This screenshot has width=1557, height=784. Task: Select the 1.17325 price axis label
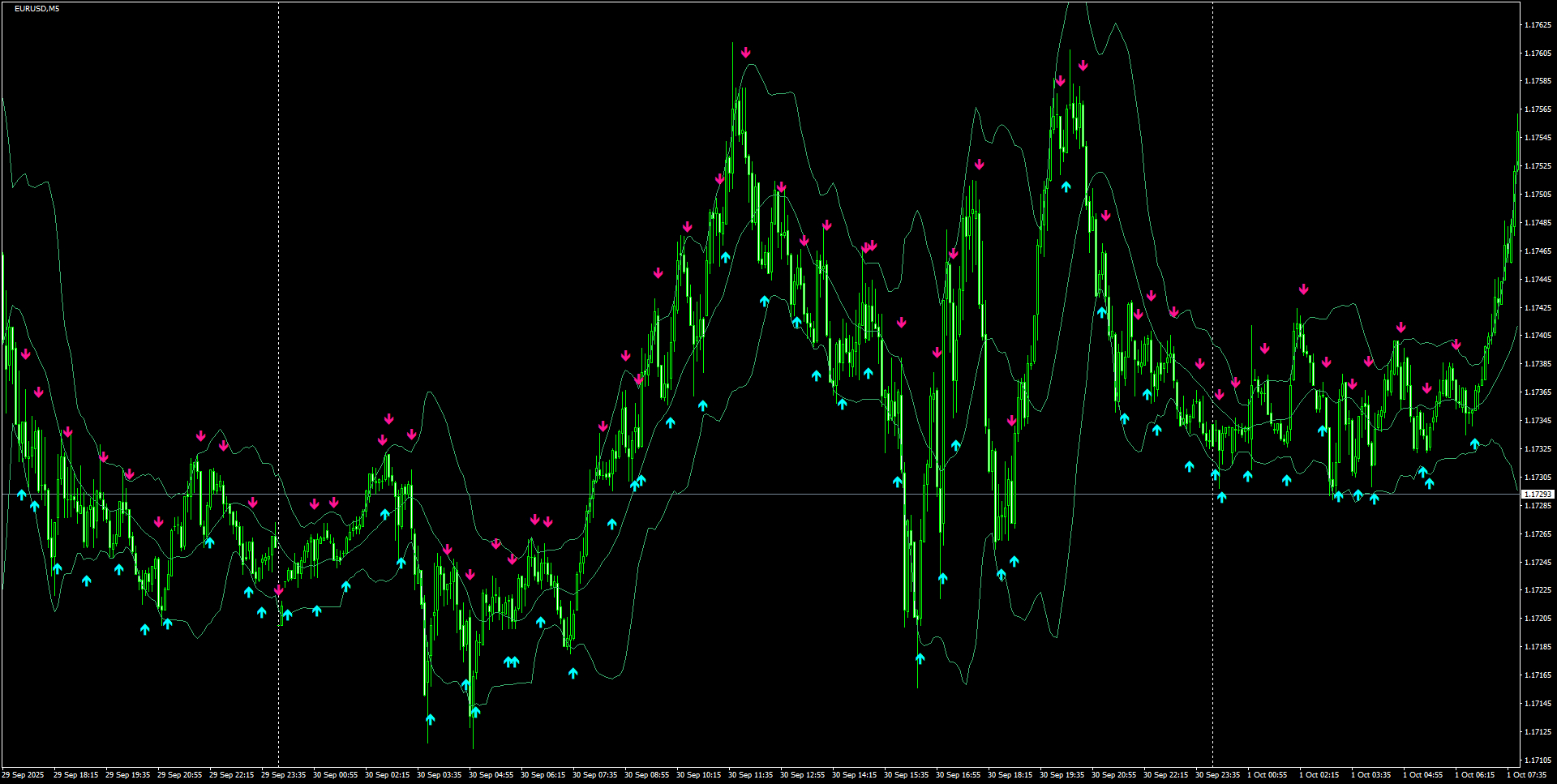tap(1538, 449)
